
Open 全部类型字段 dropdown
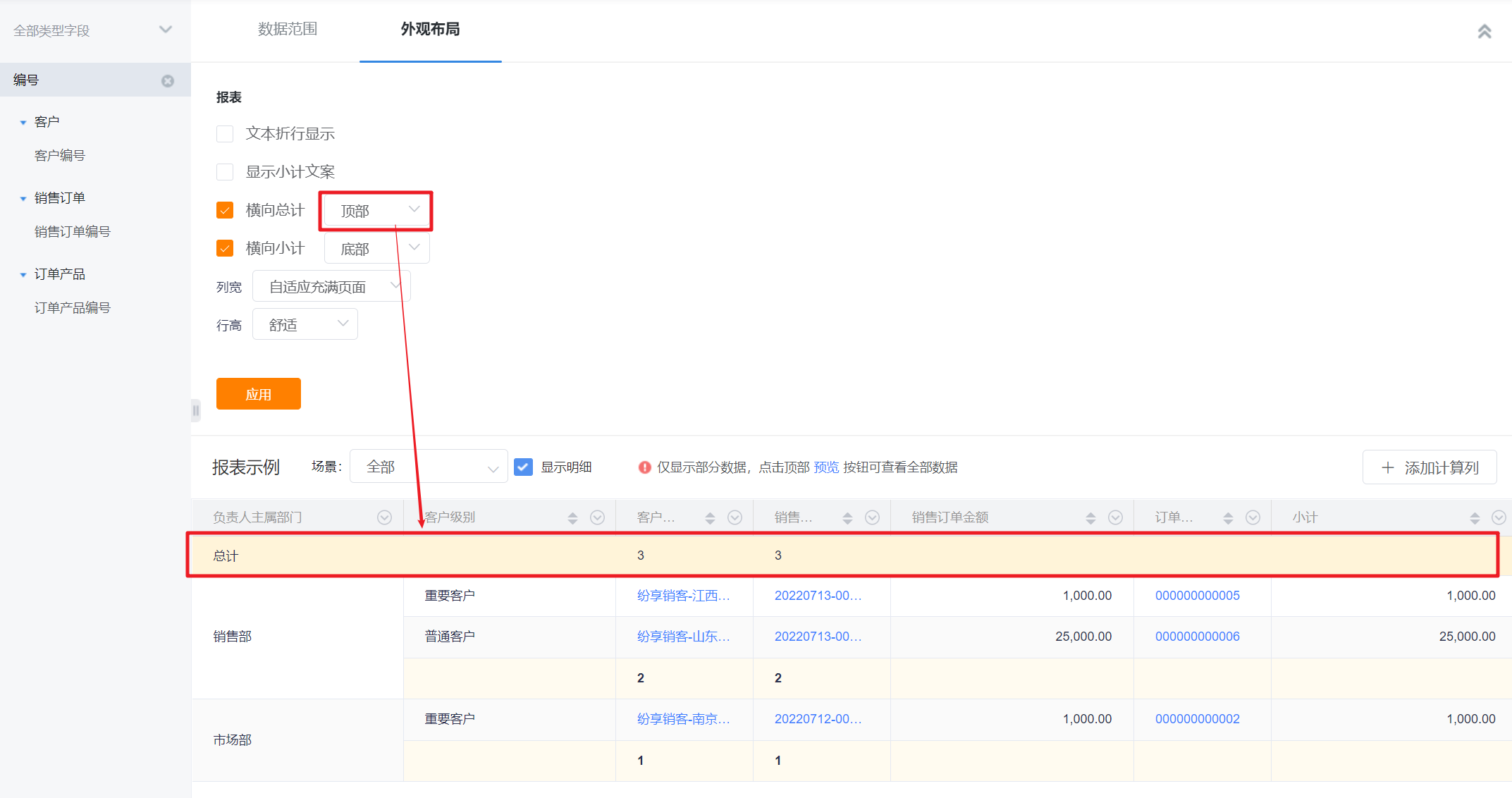tap(95, 30)
